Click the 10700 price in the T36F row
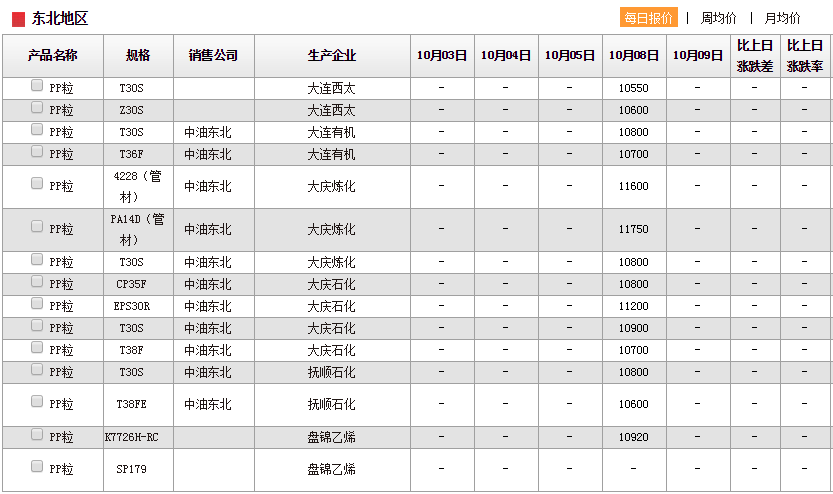 634,155
